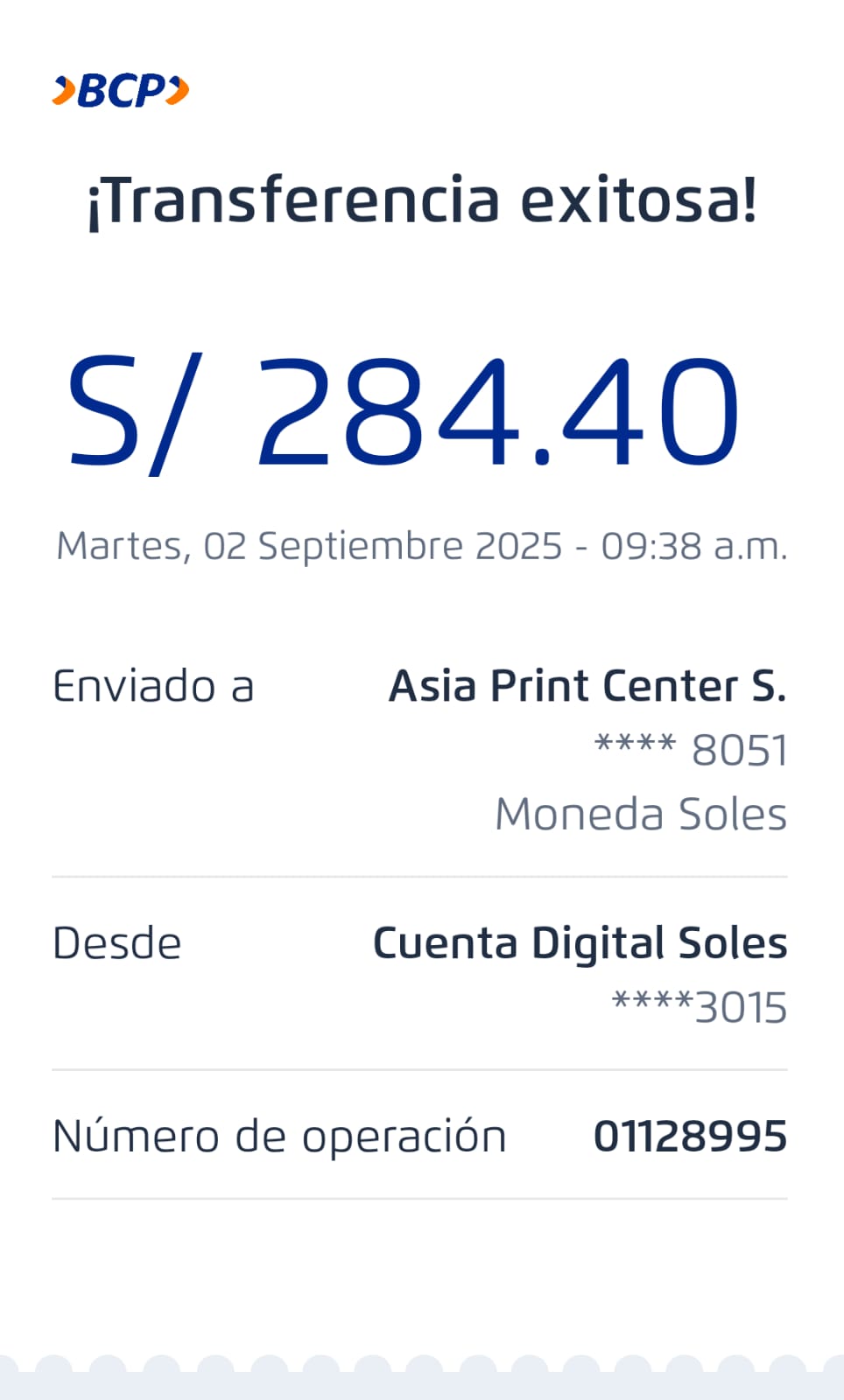Click the Moneda Soles text
Image resolution: width=844 pixels, height=1400 pixels.
click(641, 815)
